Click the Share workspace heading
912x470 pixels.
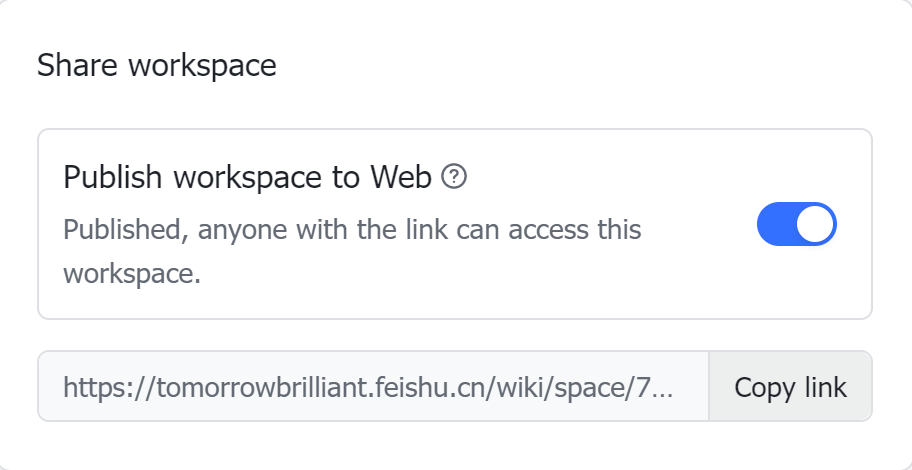click(x=156, y=66)
